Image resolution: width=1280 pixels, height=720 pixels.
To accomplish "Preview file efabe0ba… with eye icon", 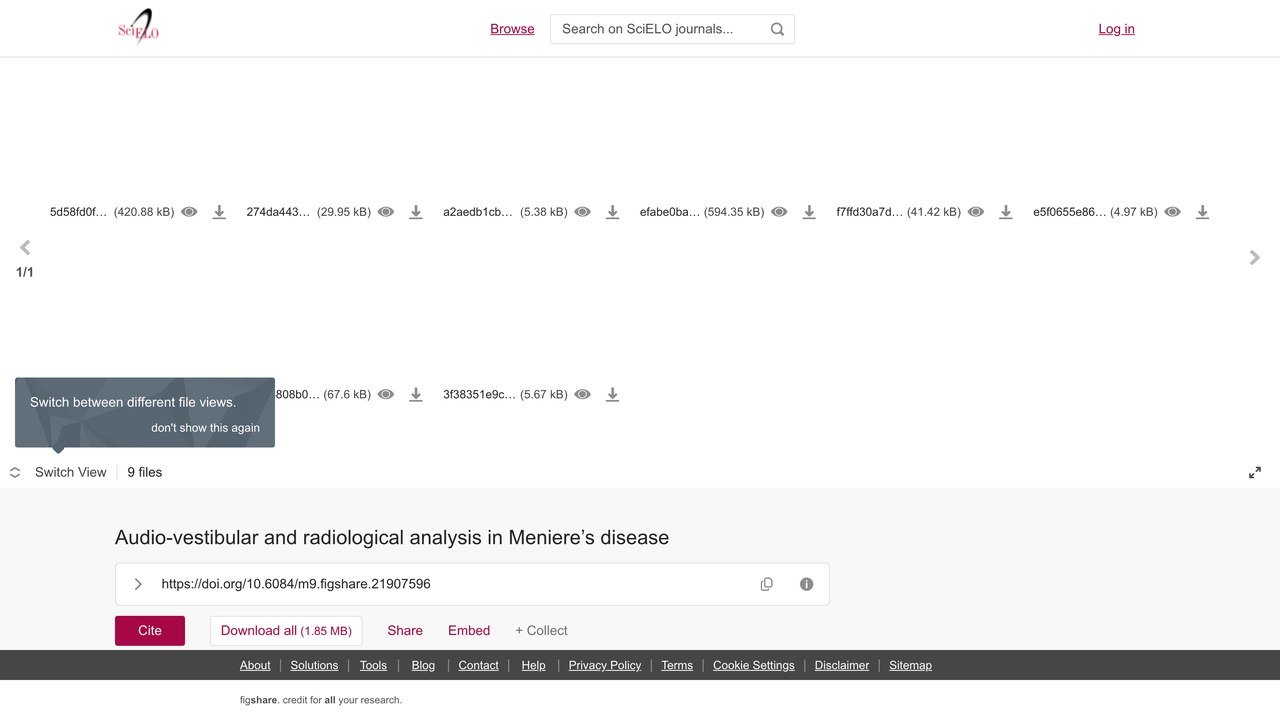I will tap(779, 212).
